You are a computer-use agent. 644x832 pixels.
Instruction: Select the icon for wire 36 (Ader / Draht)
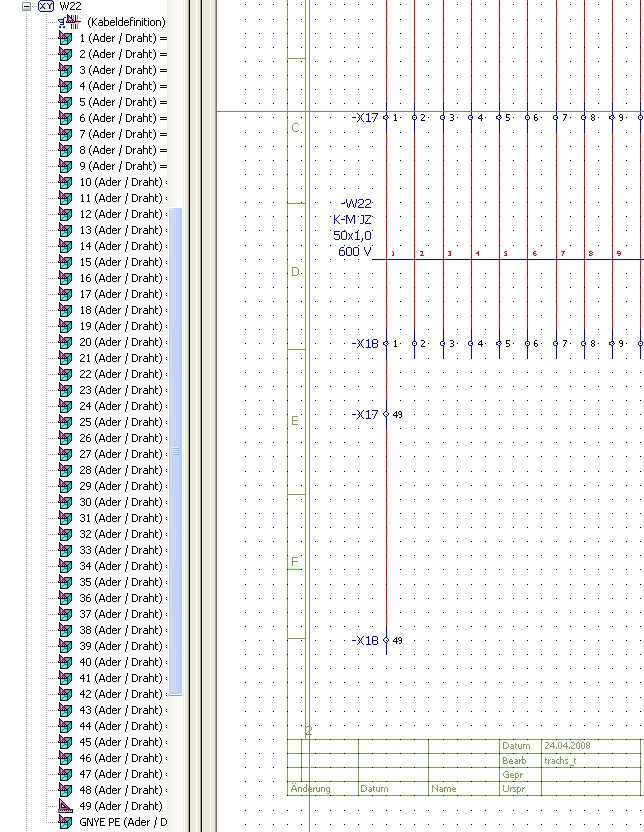(65, 598)
